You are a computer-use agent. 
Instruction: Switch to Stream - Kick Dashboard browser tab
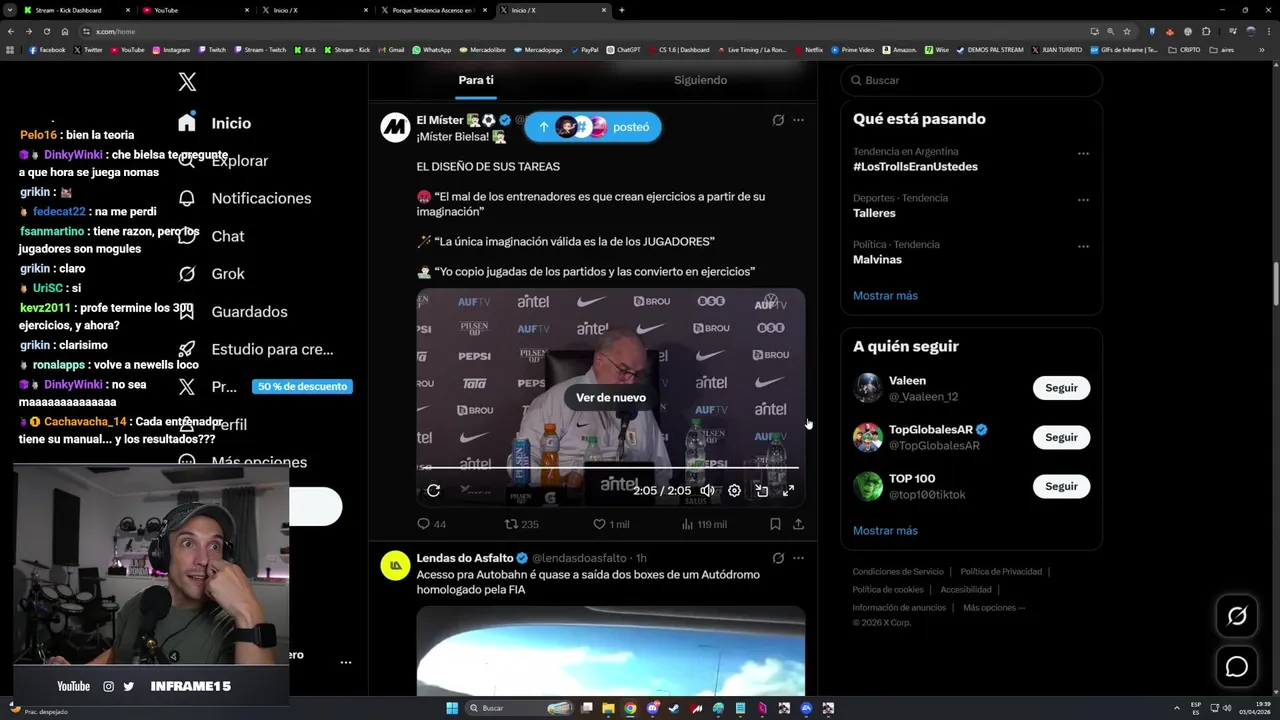75,10
